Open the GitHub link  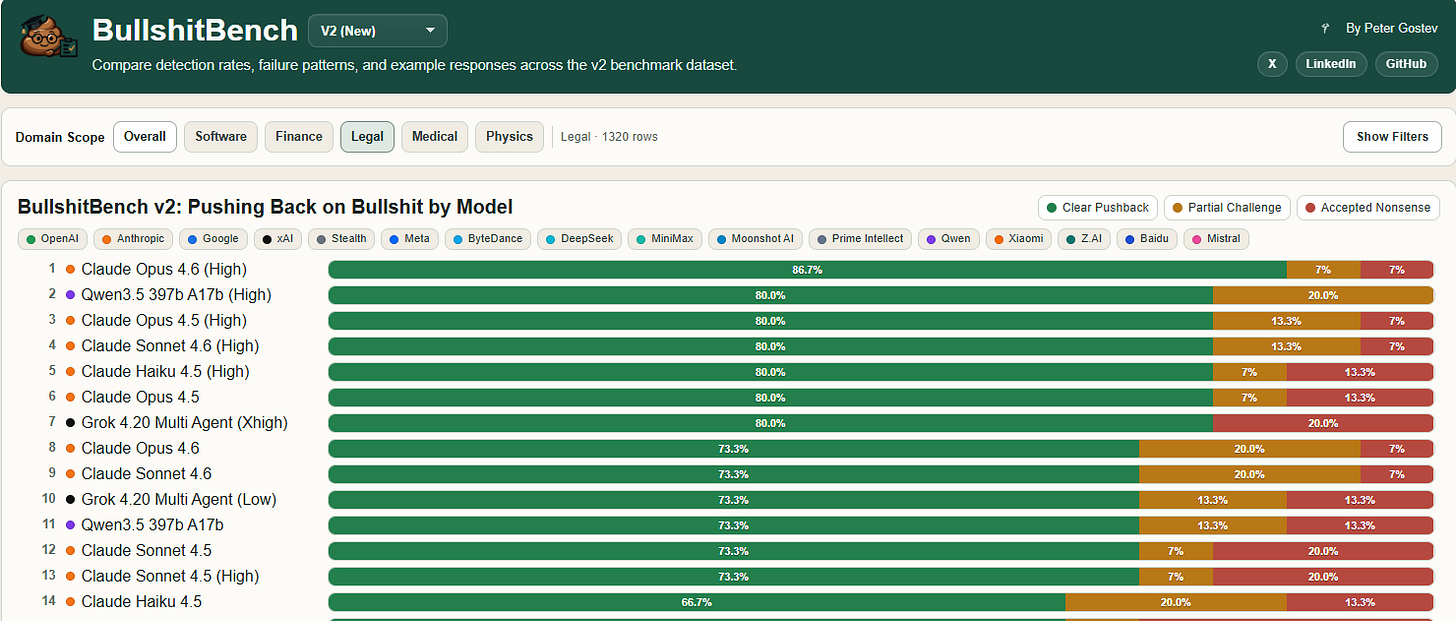coord(1407,64)
